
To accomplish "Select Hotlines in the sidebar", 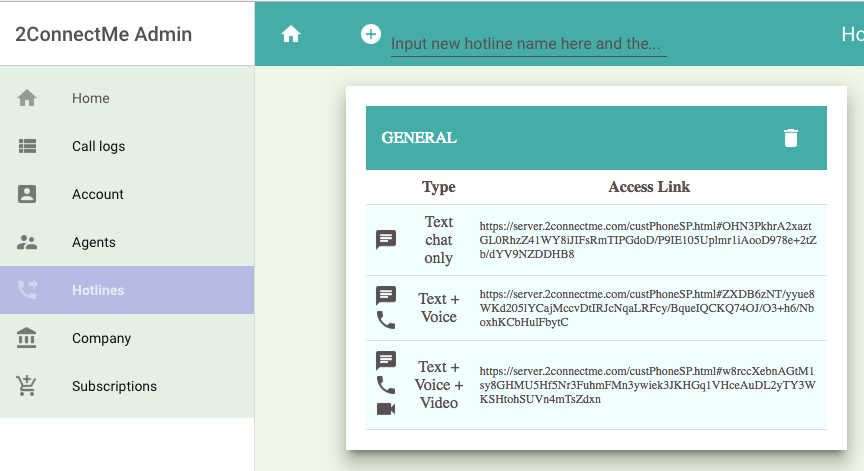I will 98,290.
